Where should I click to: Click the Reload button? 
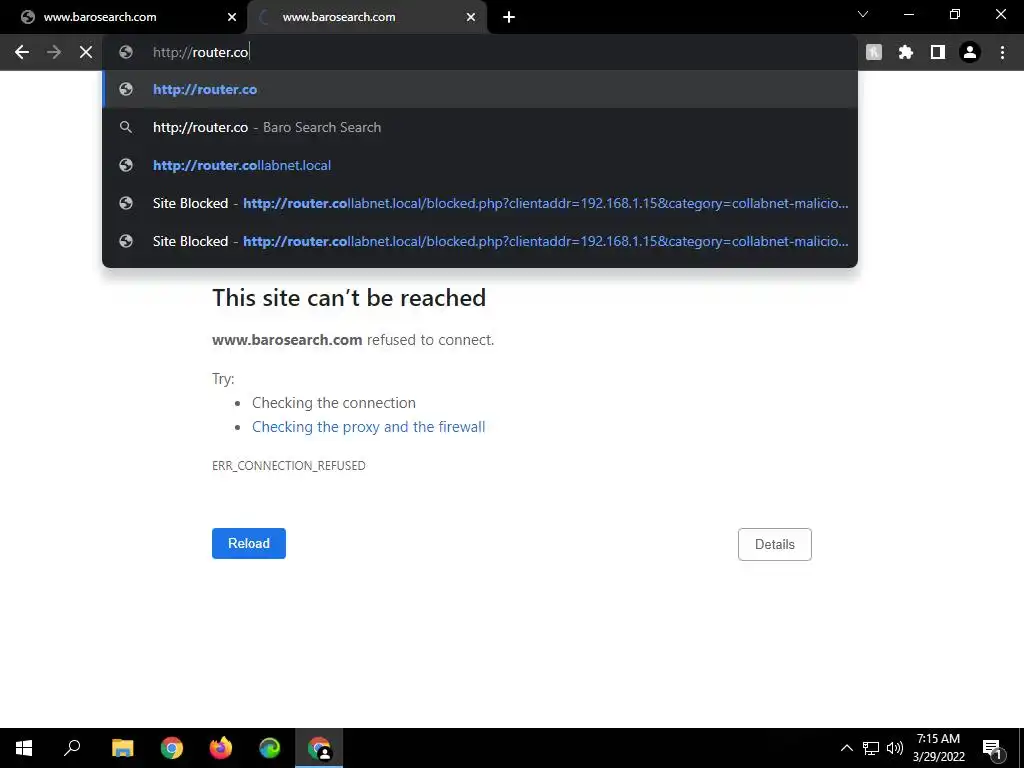click(249, 543)
